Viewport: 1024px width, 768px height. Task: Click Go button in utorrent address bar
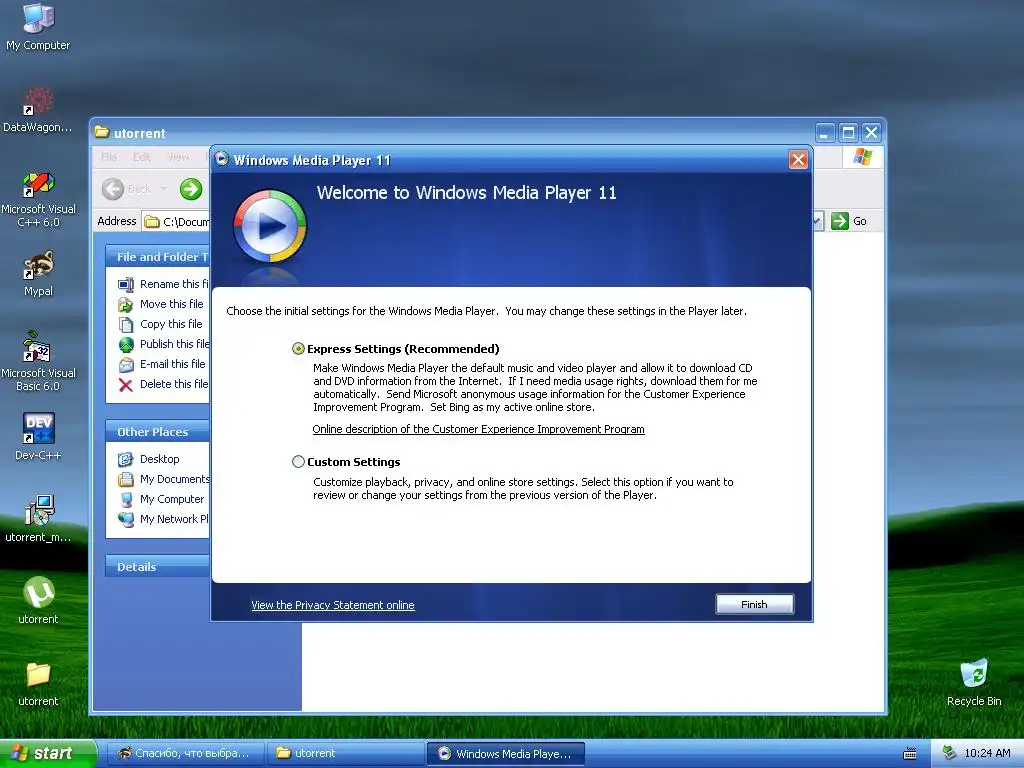849,221
